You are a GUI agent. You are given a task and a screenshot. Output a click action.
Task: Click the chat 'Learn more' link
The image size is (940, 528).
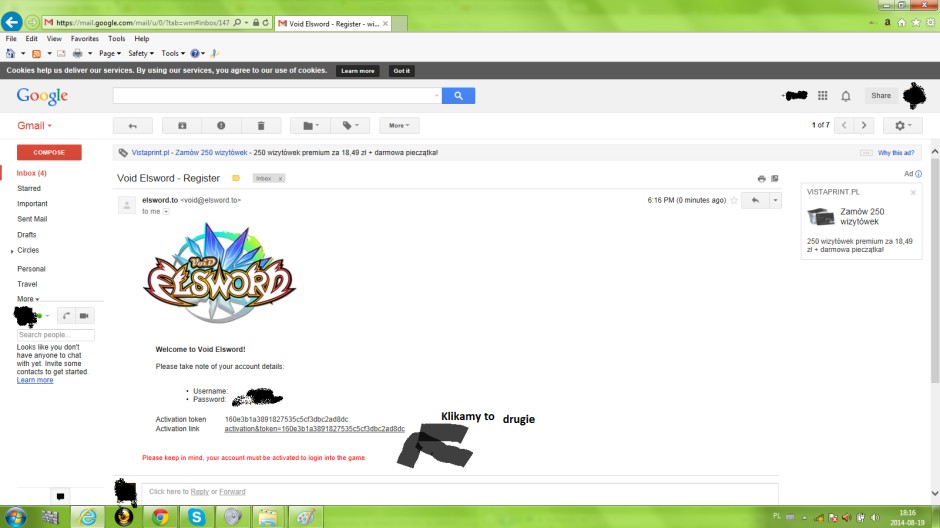point(35,380)
